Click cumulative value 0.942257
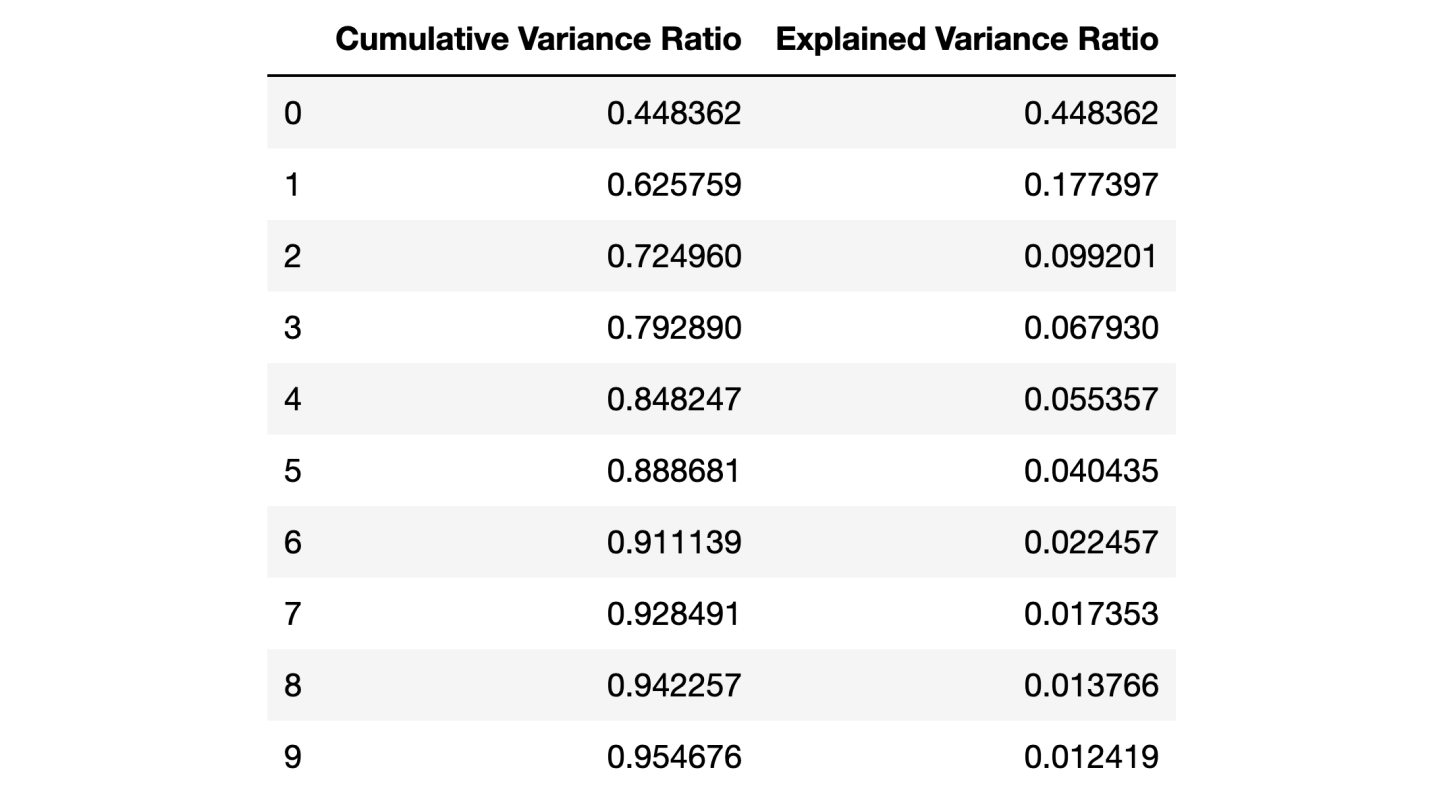1431x799 pixels. tap(674, 686)
